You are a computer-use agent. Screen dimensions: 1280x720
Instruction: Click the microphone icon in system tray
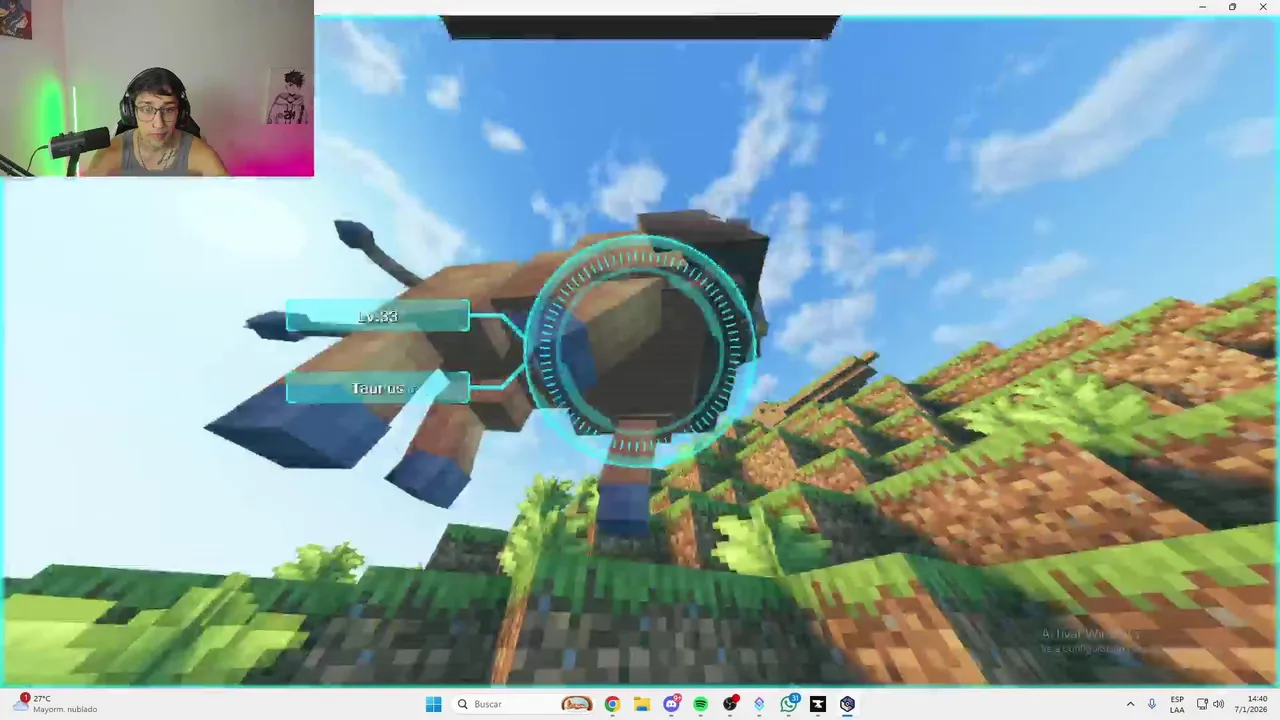(x=1152, y=704)
